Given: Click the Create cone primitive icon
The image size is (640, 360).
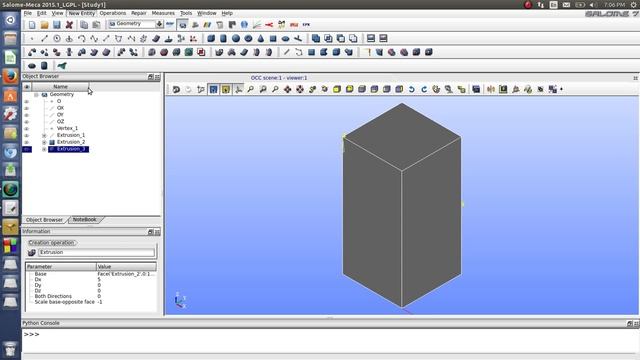Looking at the screenshot, I should click(260, 38).
